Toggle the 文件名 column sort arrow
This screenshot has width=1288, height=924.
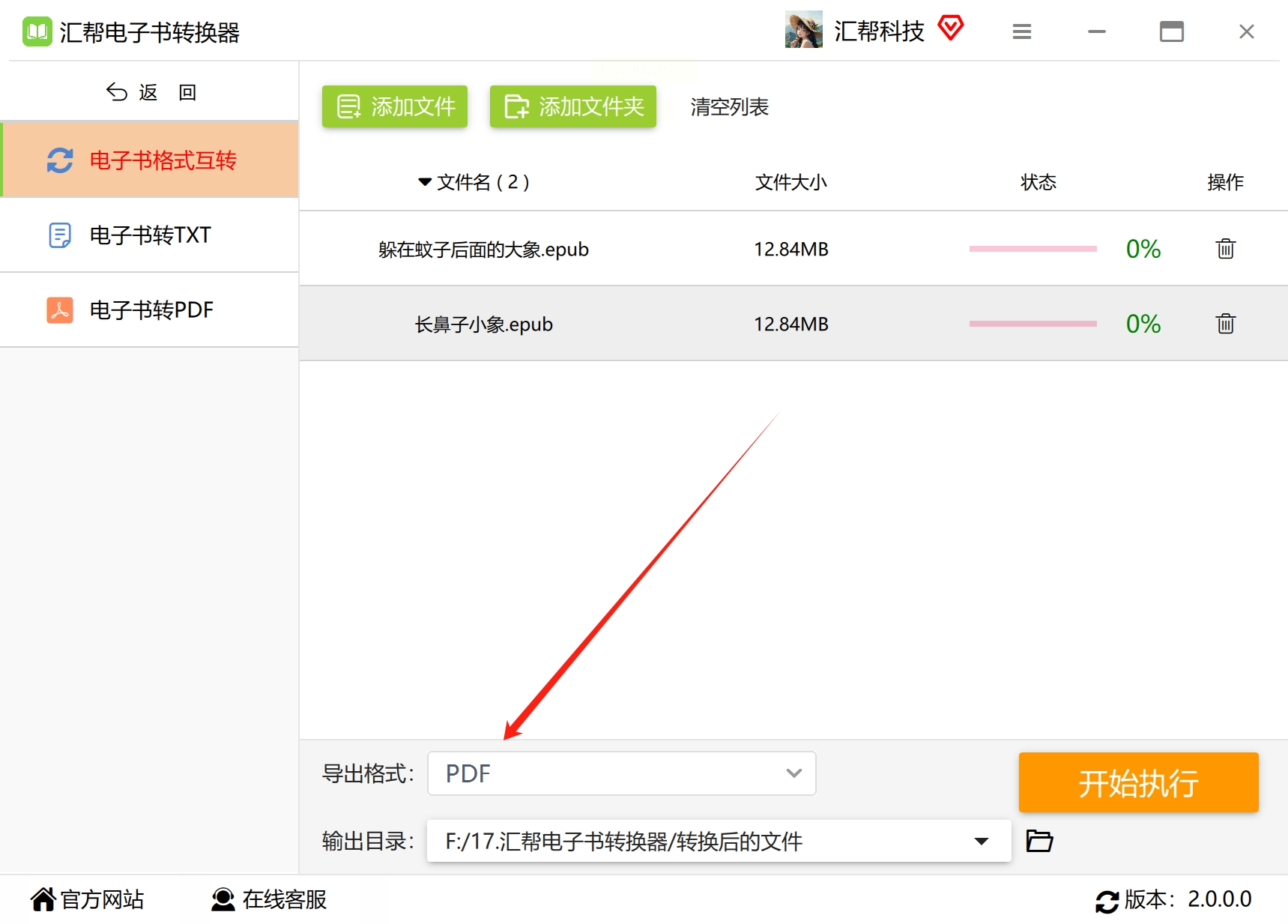point(425,182)
